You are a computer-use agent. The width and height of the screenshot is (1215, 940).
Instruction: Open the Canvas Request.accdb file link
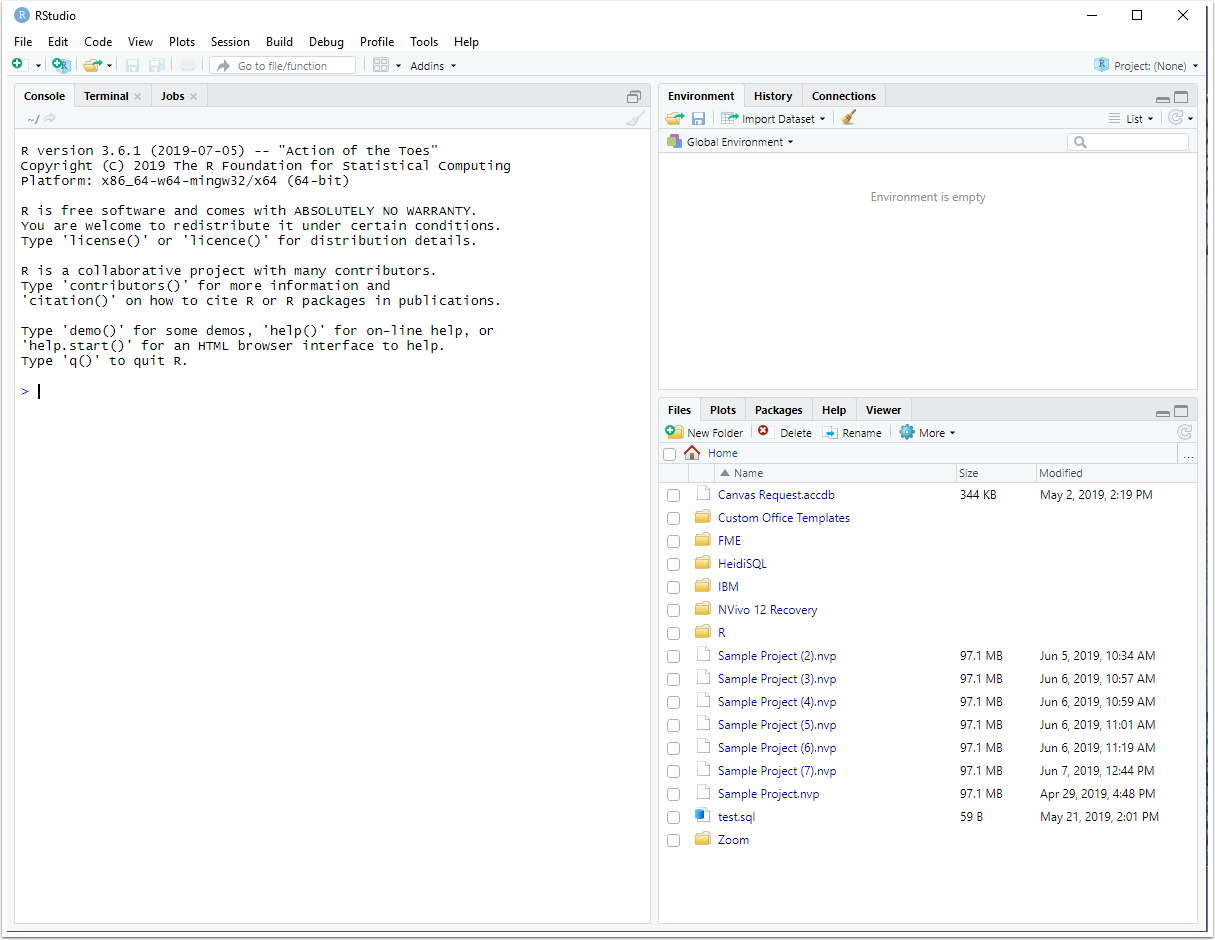[x=776, y=495]
